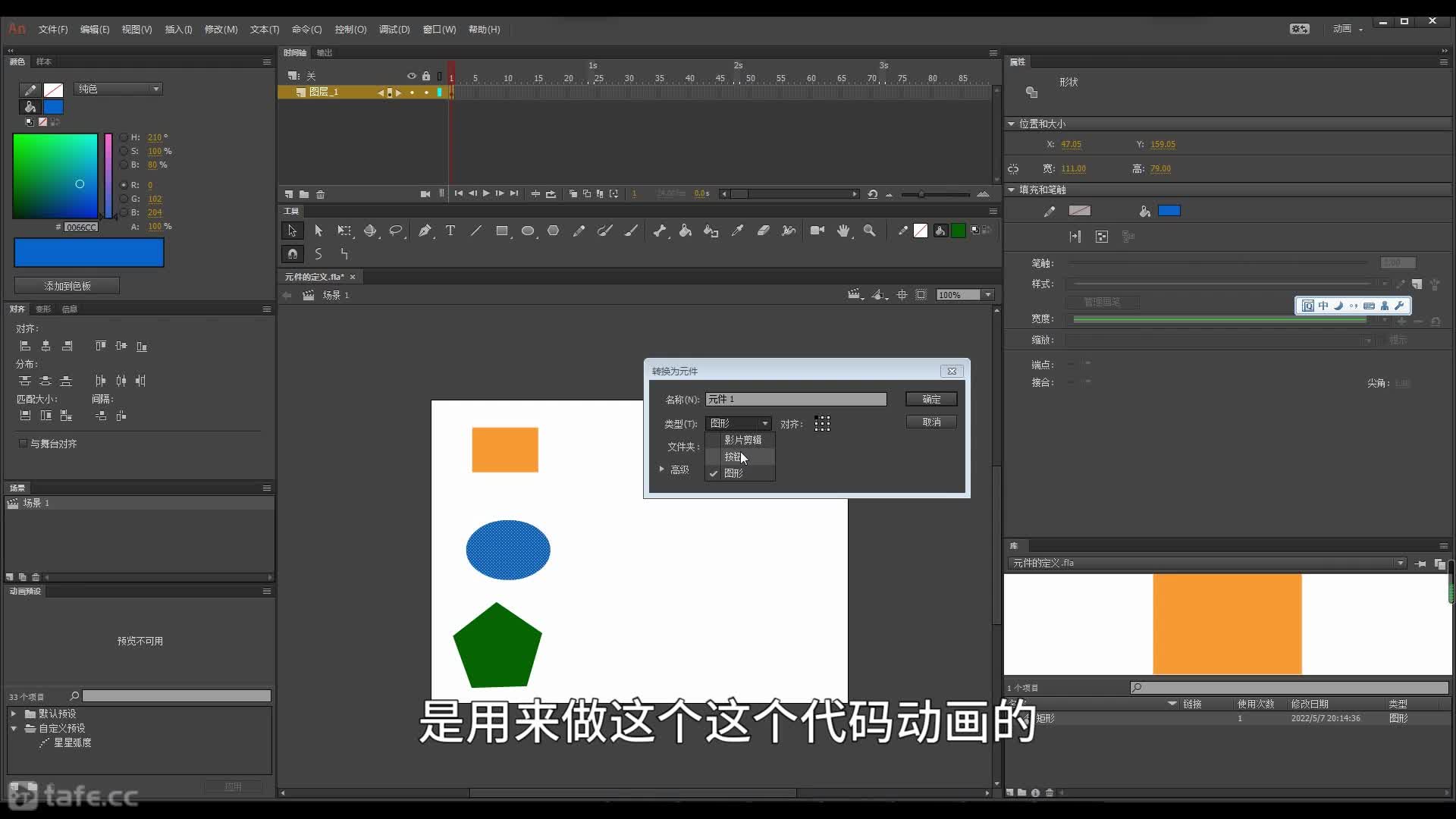This screenshot has width=1456, height=819.
Task: Expand the 高级 options in dialog
Action: pos(662,469)
